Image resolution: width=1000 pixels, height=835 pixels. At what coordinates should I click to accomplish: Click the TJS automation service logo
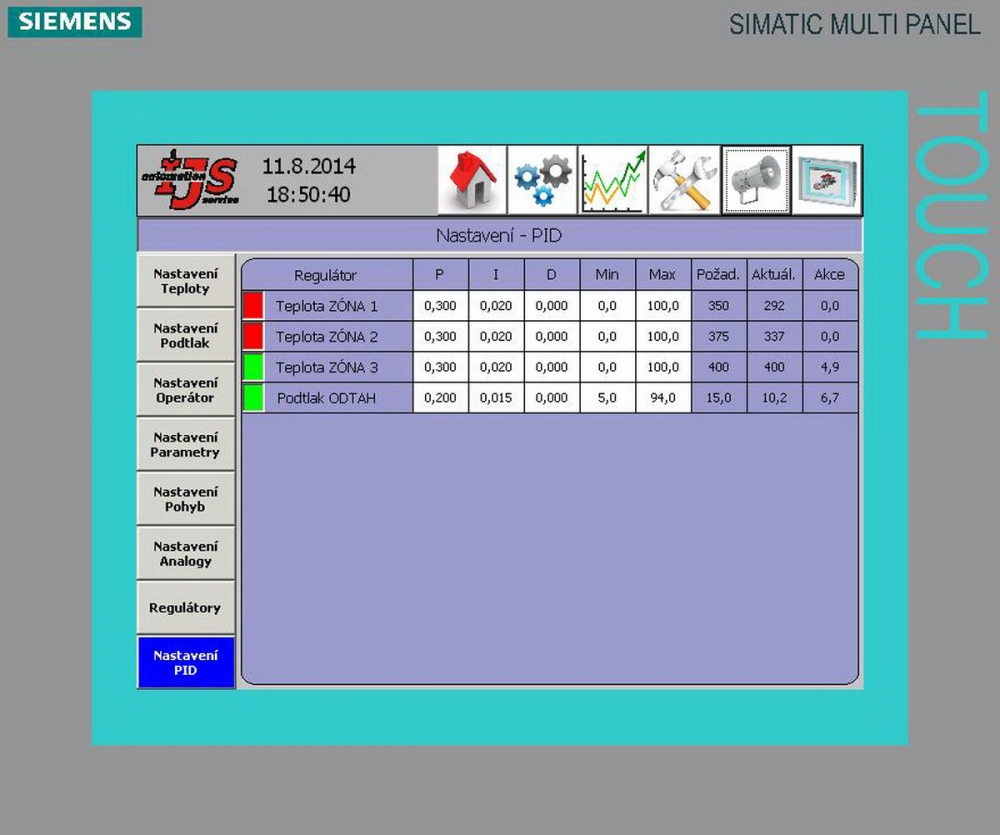189,181
